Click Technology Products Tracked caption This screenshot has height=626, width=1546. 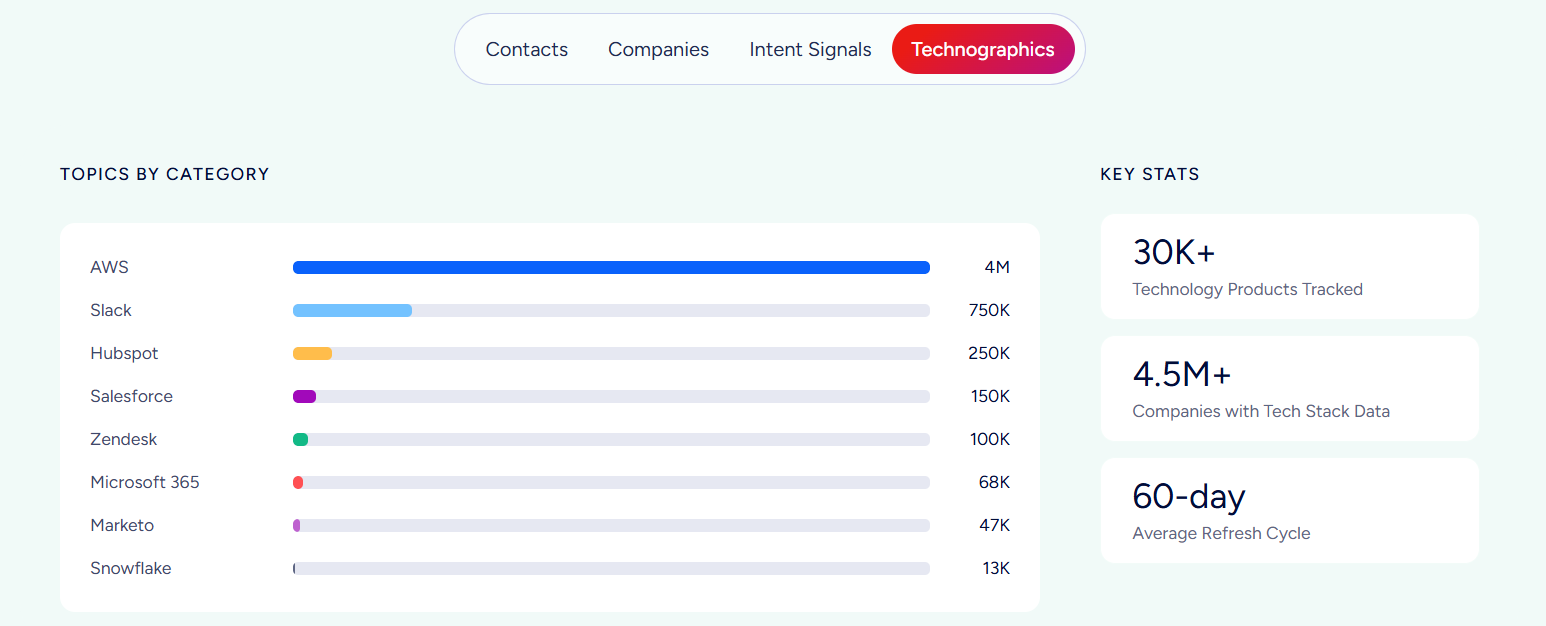tap(1248, 289)
